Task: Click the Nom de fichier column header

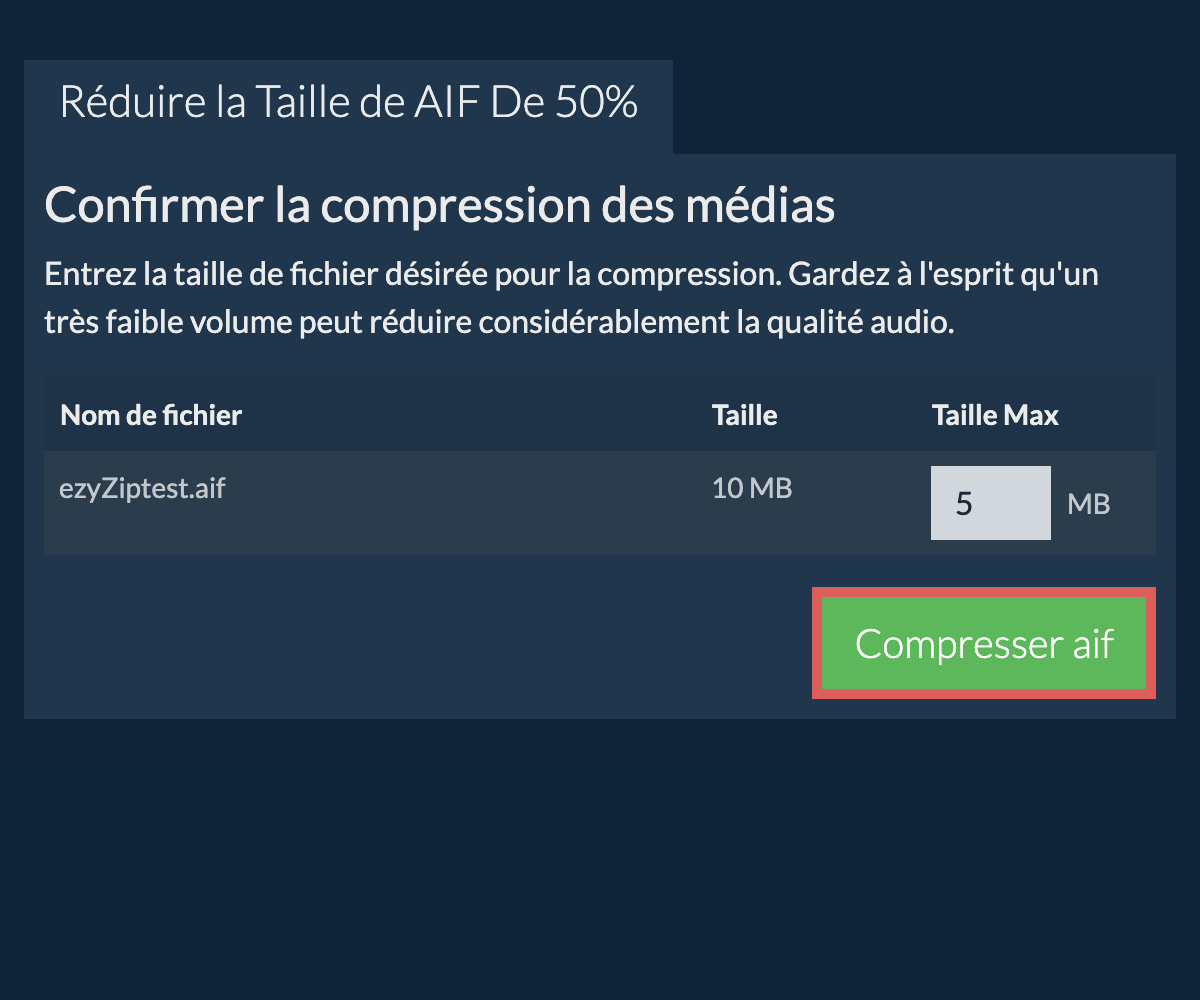Action: point(151,415)
